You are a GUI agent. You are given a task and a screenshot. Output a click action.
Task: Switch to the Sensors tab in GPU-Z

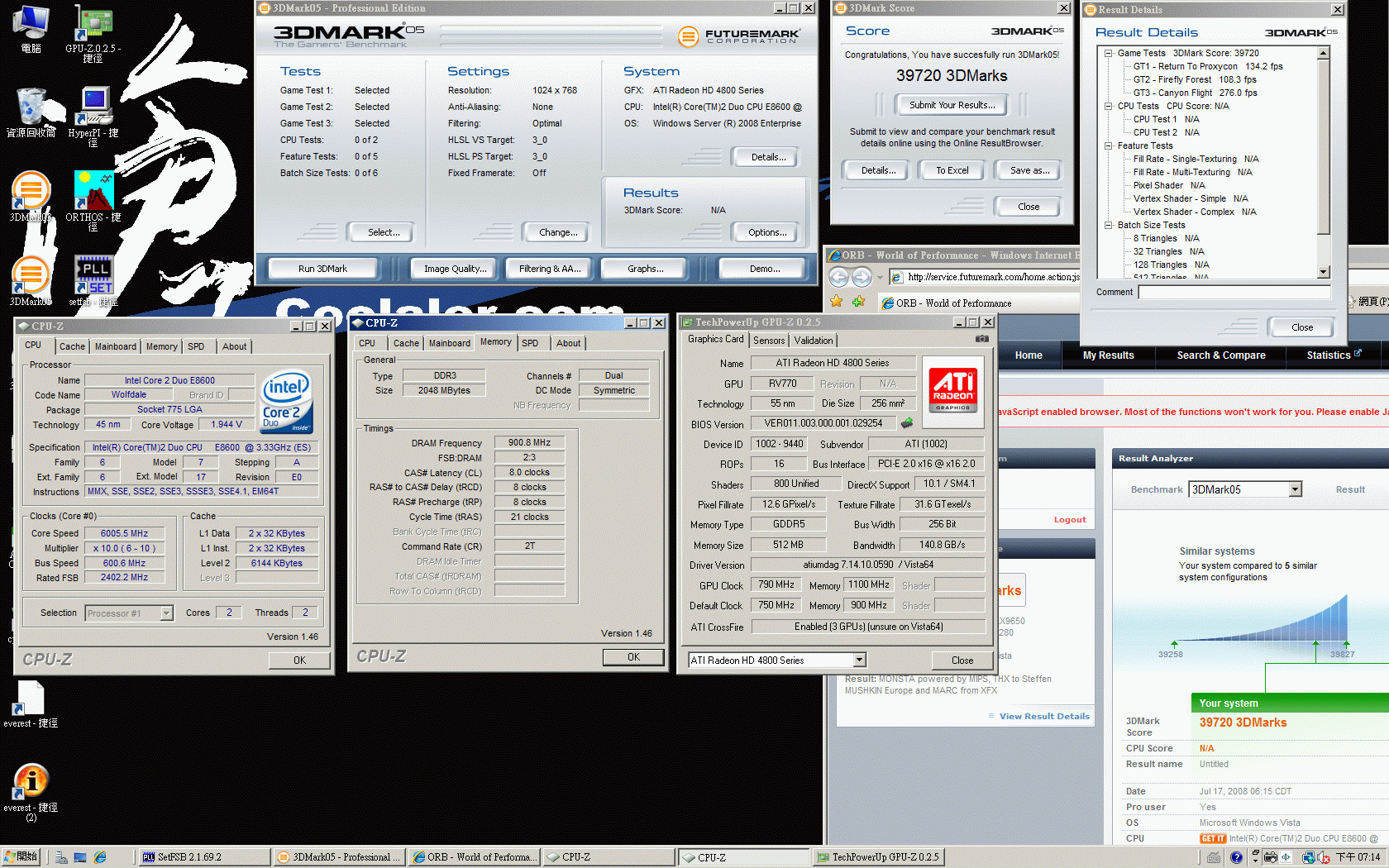[769, 341]
